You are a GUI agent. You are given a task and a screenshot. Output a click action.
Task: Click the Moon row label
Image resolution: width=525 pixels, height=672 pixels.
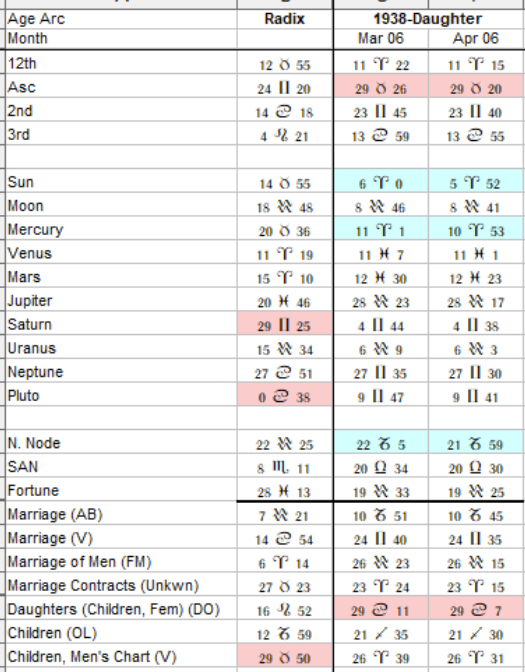click(x=25, y=206)
